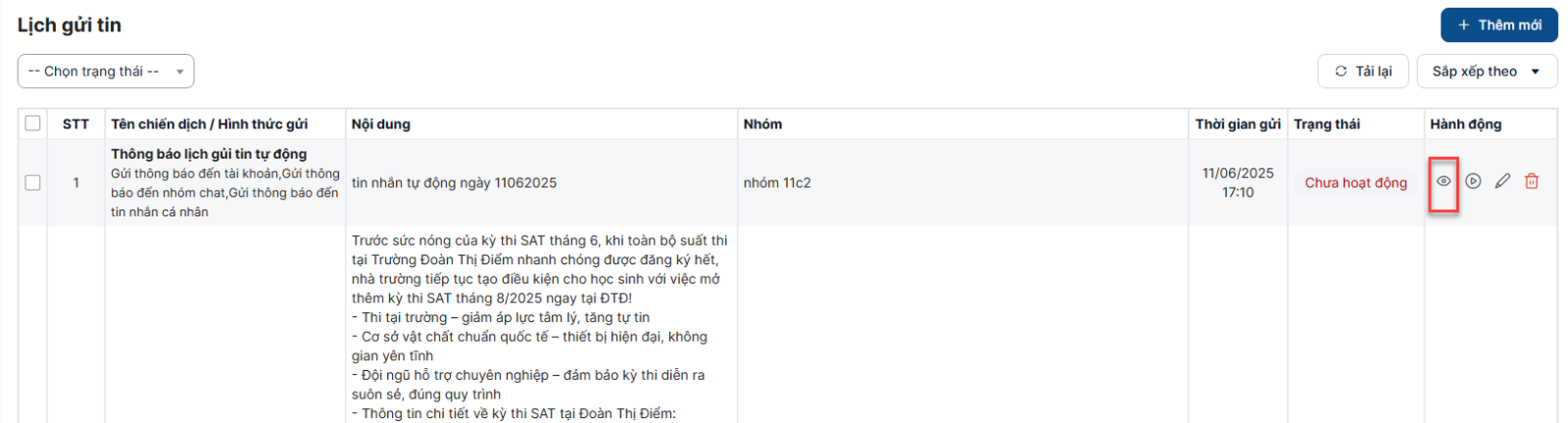The height and width of the screenshot is (423, 1568).
Task: Click the "Thêm mới" button
Action: tap(1498, 25)
